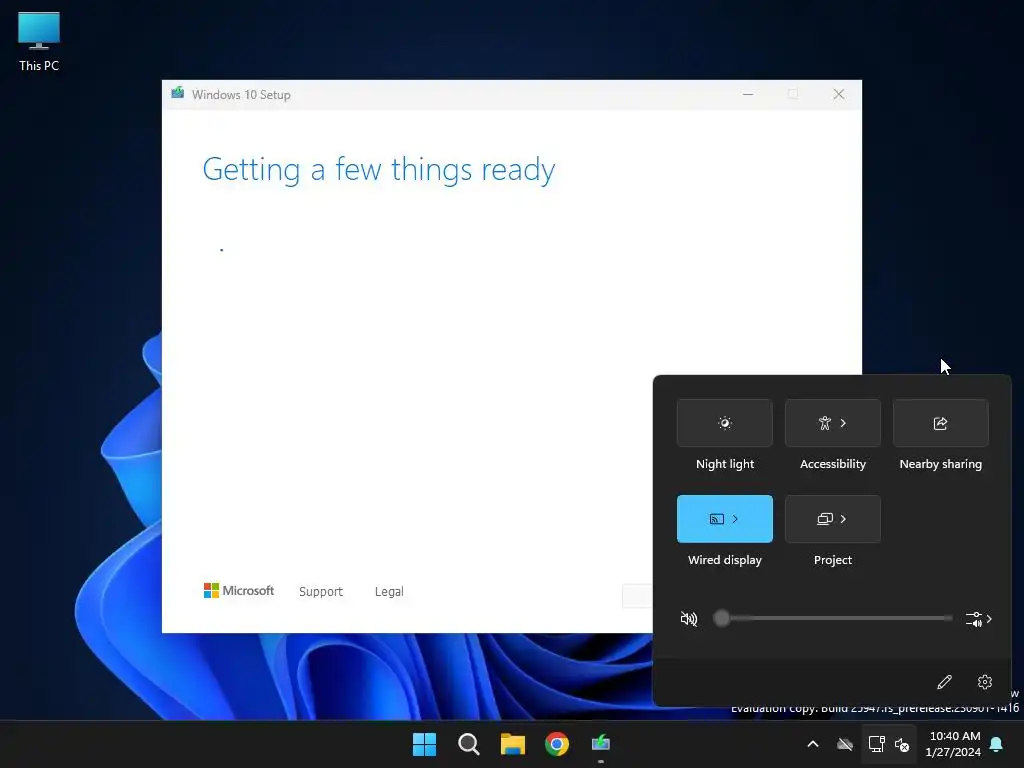This screenshot has width=1024, height=768.
Task: Expand the Accessibility options chevron
Action: point(843,423)
